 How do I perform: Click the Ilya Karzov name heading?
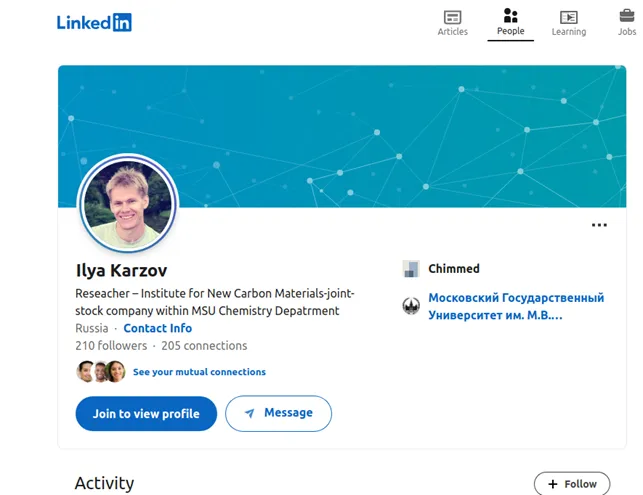tap(121, 271)
